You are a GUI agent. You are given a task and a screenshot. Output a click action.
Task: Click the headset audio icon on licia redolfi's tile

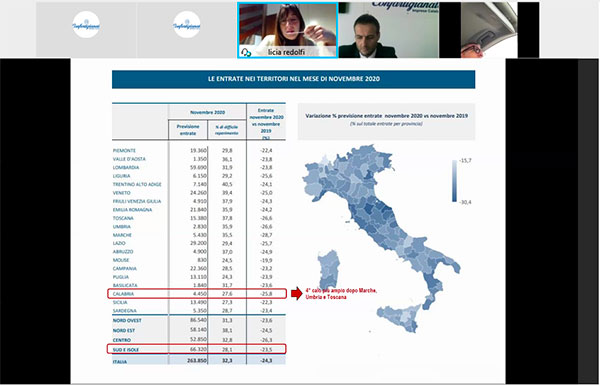(x=245, y=52)
